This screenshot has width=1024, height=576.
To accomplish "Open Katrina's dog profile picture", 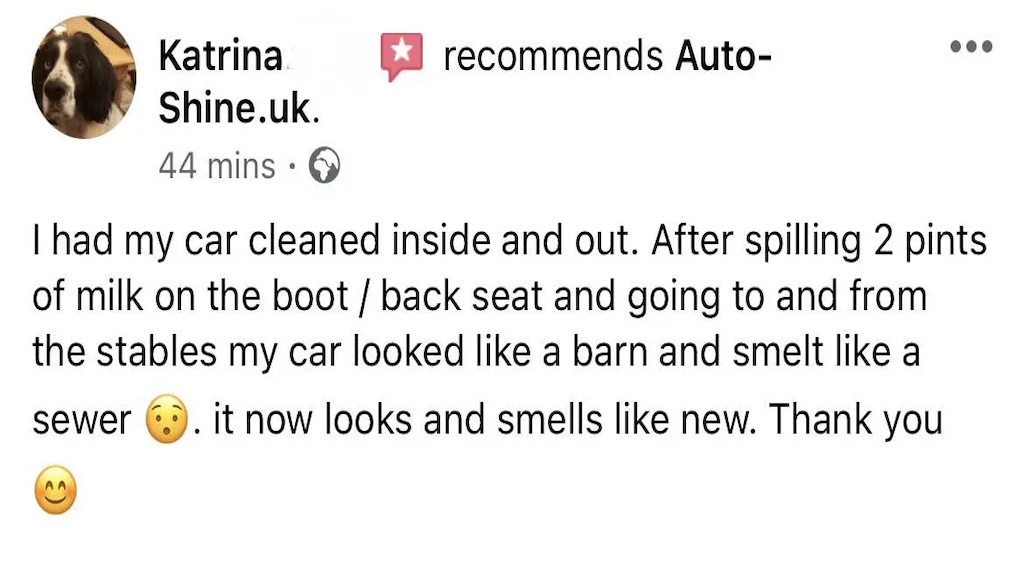I will pos(84,77).
